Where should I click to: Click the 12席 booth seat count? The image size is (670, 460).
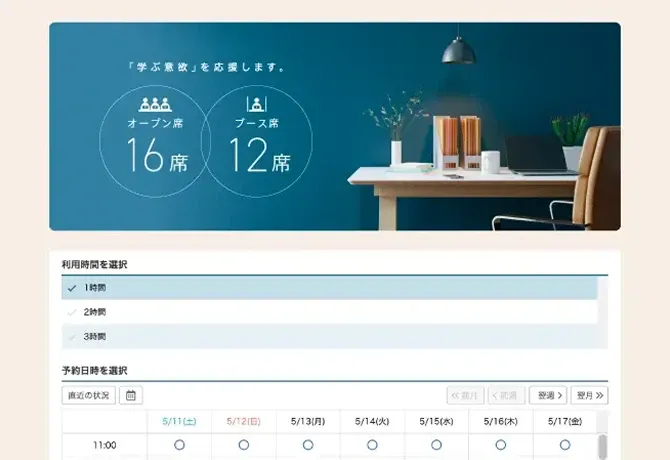coord(260,155)
